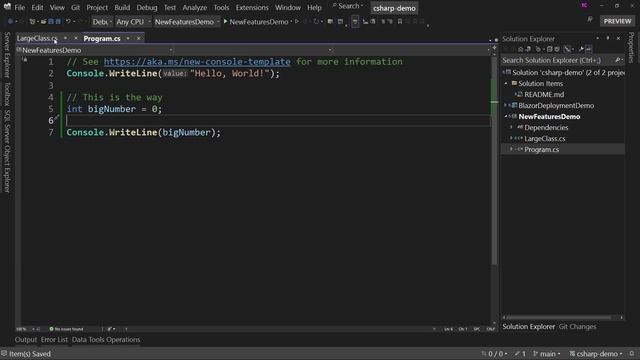Open the NewFeaturesDemo startup project dropdown

pos(187,22)
